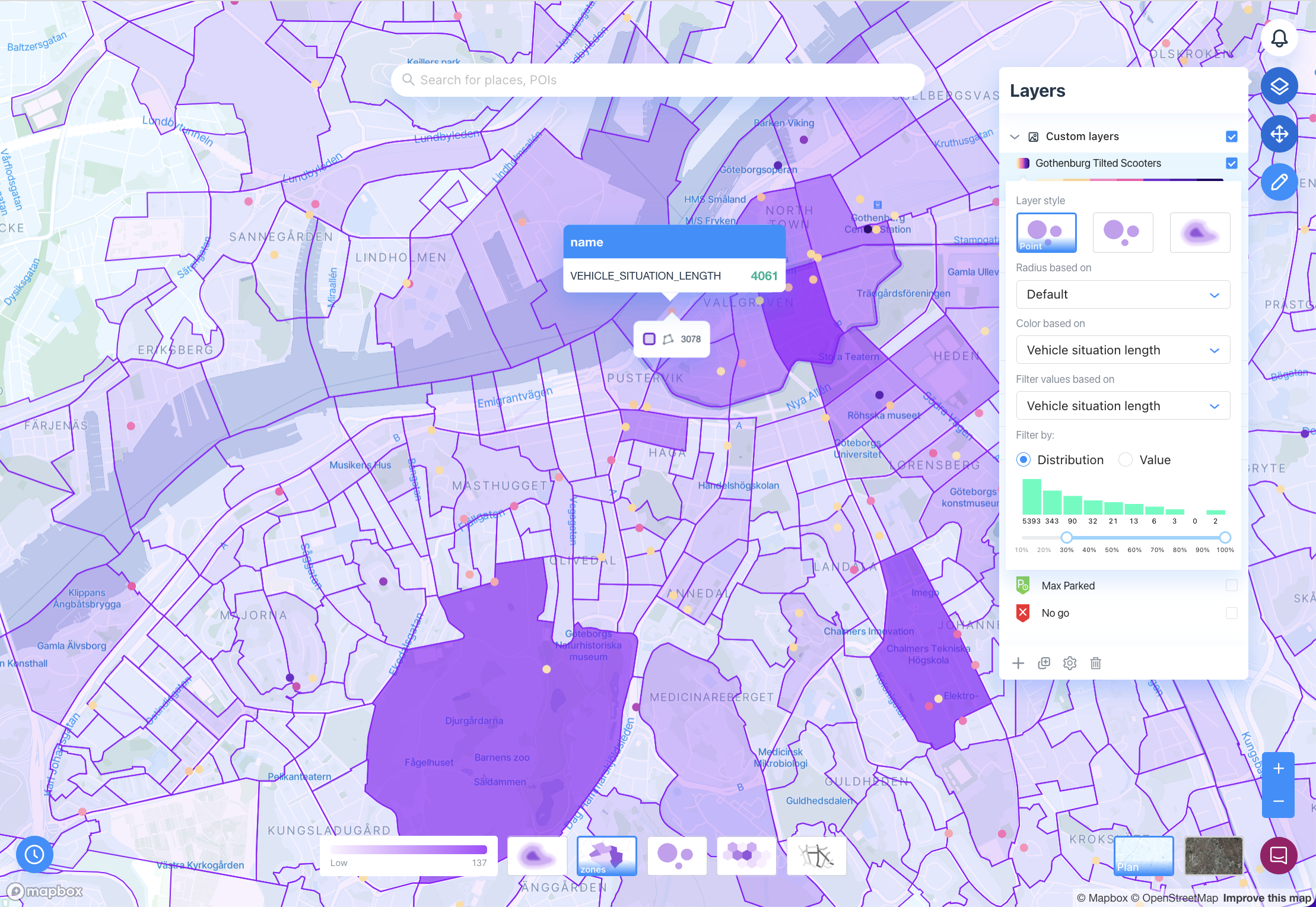Open layer settings gear icon
Viewport: 1316px width, 907px height.
(1069, 663)
